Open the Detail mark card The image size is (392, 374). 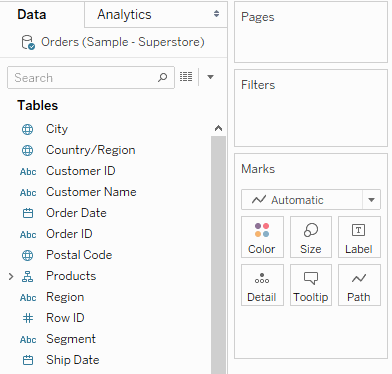262,285
